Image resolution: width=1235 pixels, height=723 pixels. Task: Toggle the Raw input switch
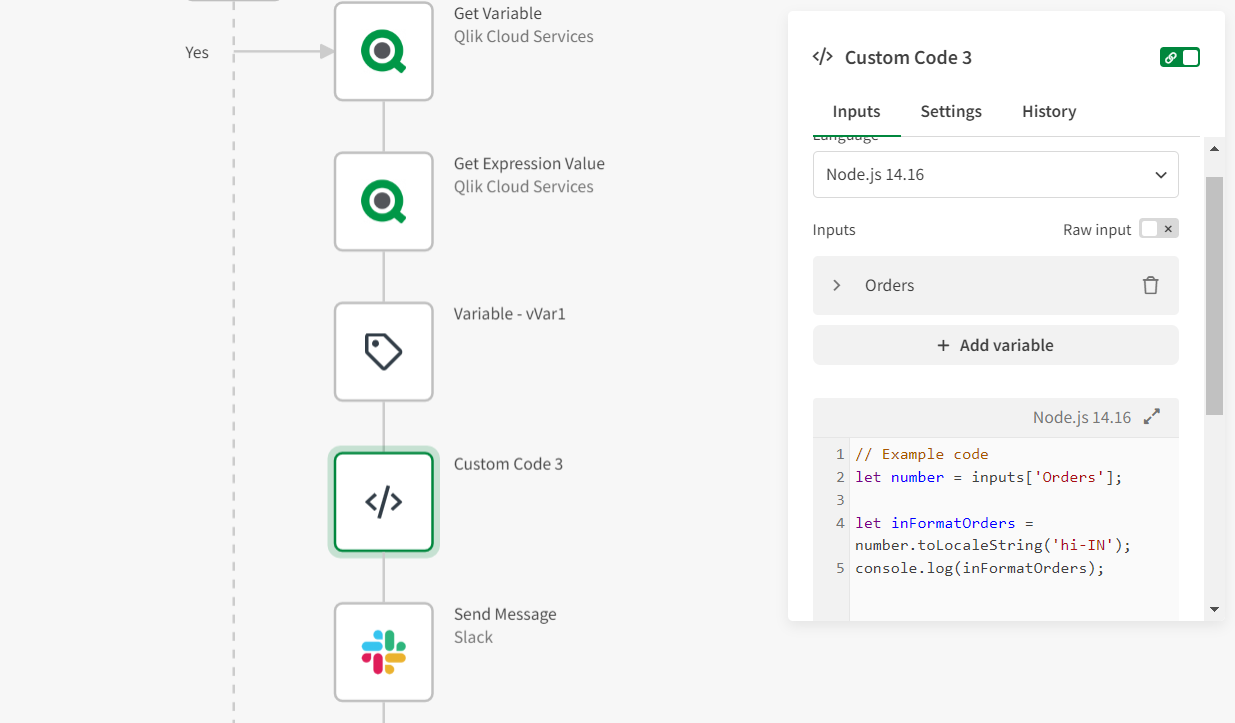click(x=1158, y=229)
